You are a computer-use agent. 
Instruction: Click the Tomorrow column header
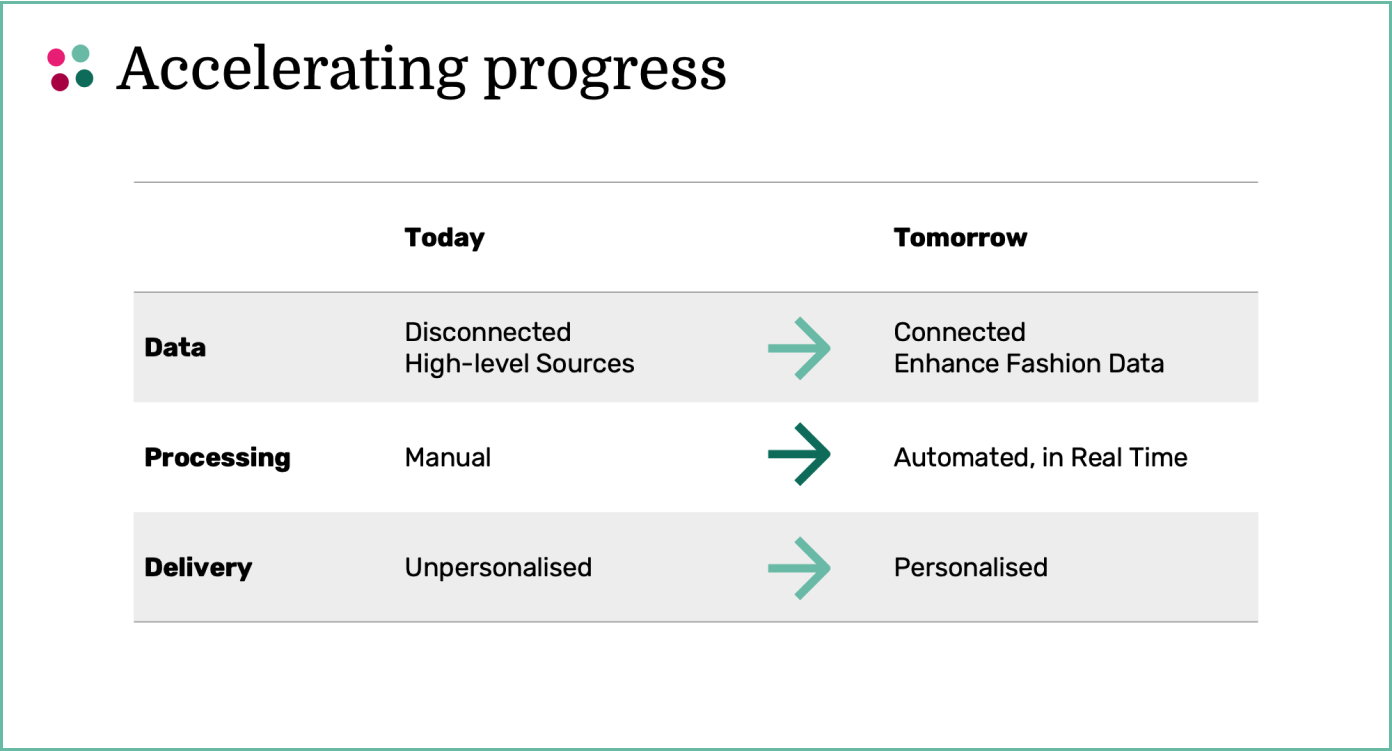[960, 238]
